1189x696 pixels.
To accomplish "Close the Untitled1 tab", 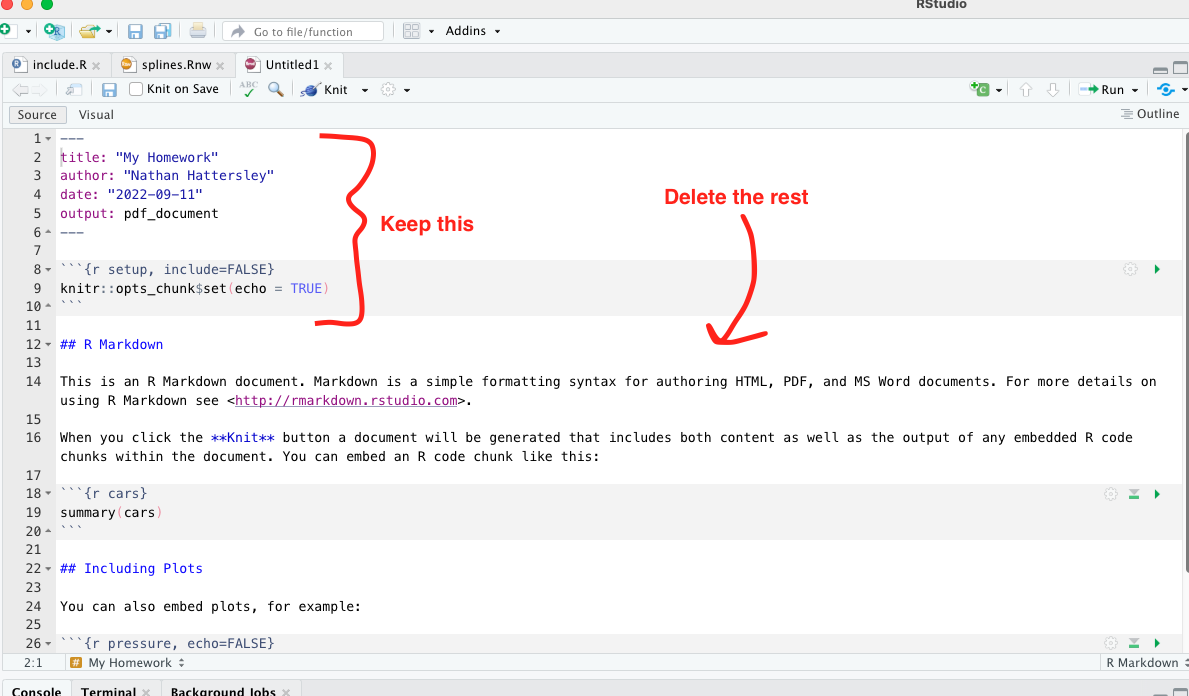I will click(x=328, y=66).
